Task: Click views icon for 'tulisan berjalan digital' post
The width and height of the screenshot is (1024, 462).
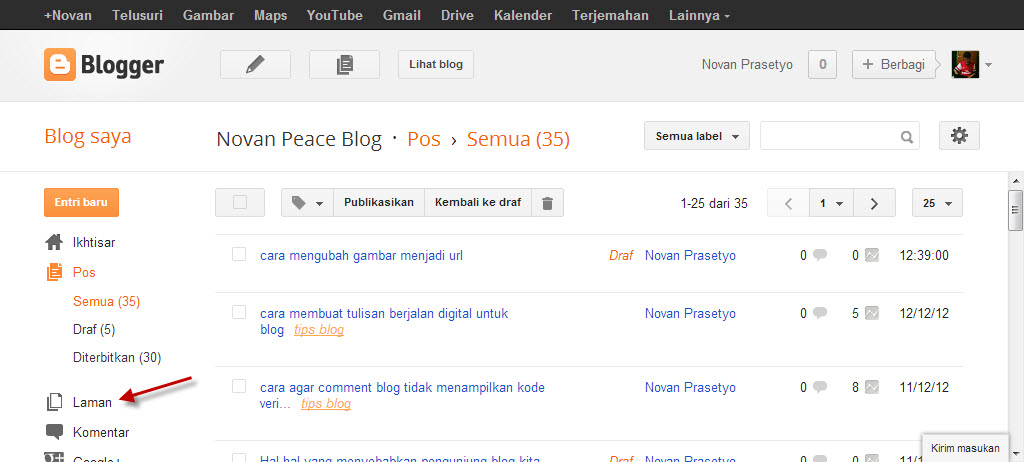Action: tap(872, 313)
